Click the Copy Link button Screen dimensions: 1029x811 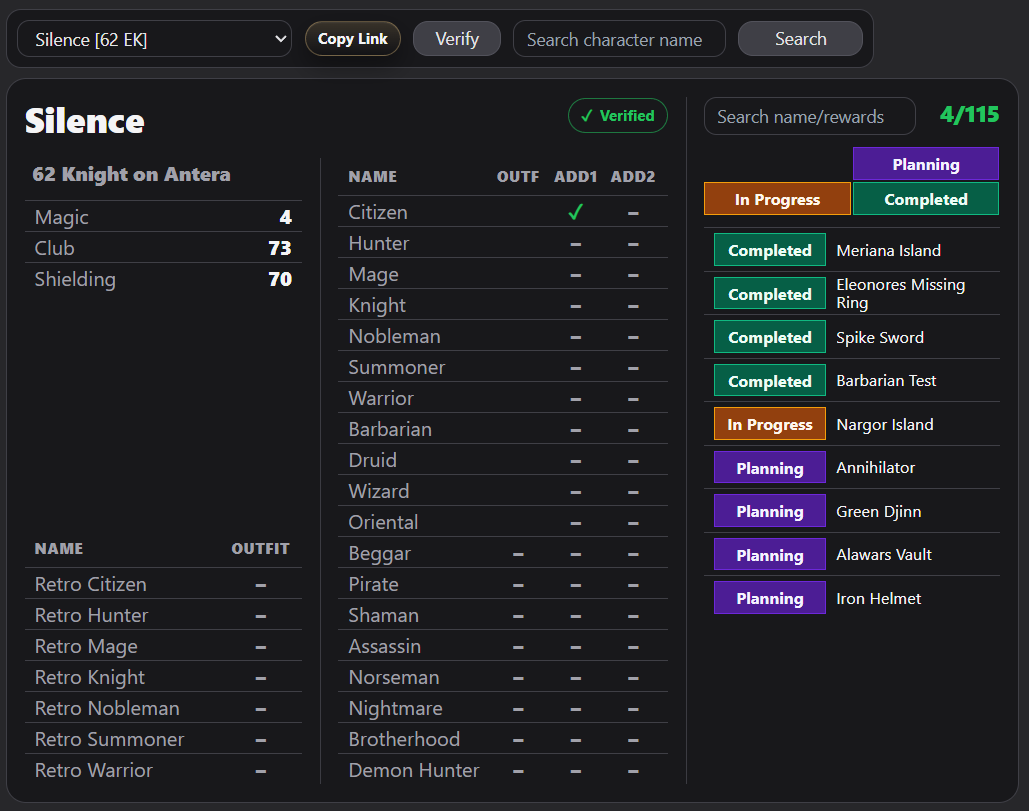[x=352, y=39]
